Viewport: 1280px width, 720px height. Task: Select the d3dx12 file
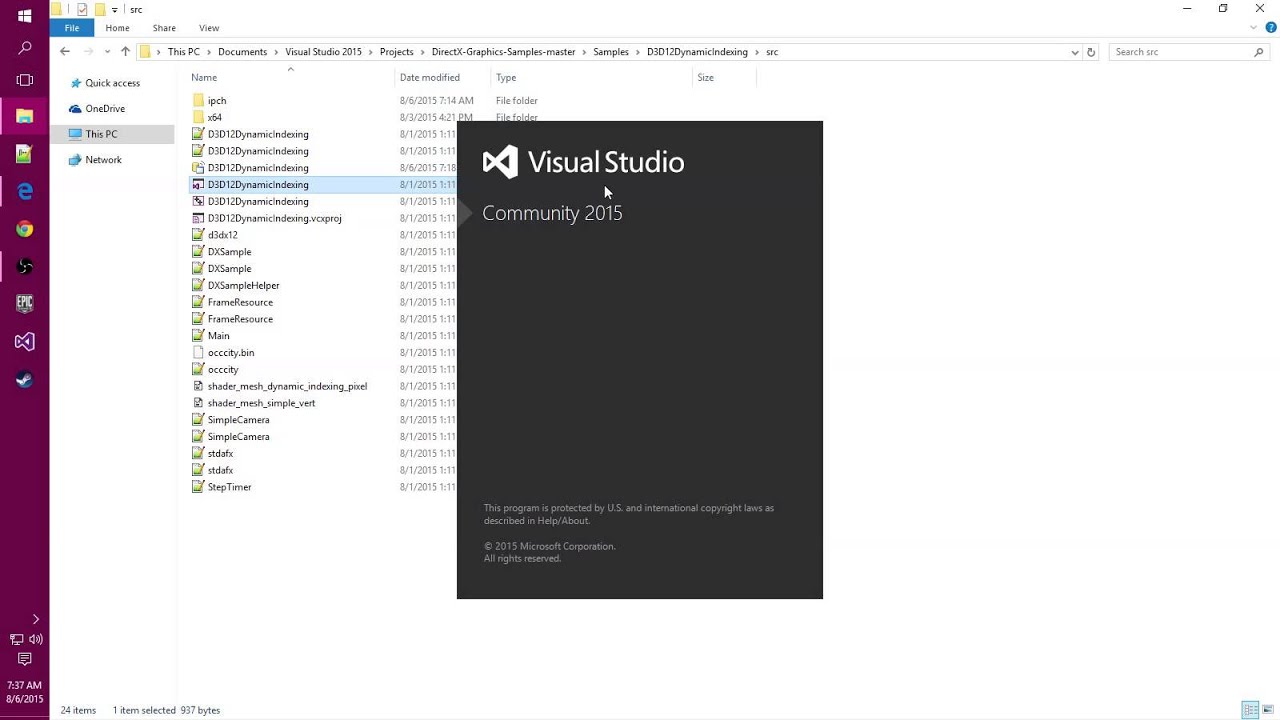click(x=222, y=235)
